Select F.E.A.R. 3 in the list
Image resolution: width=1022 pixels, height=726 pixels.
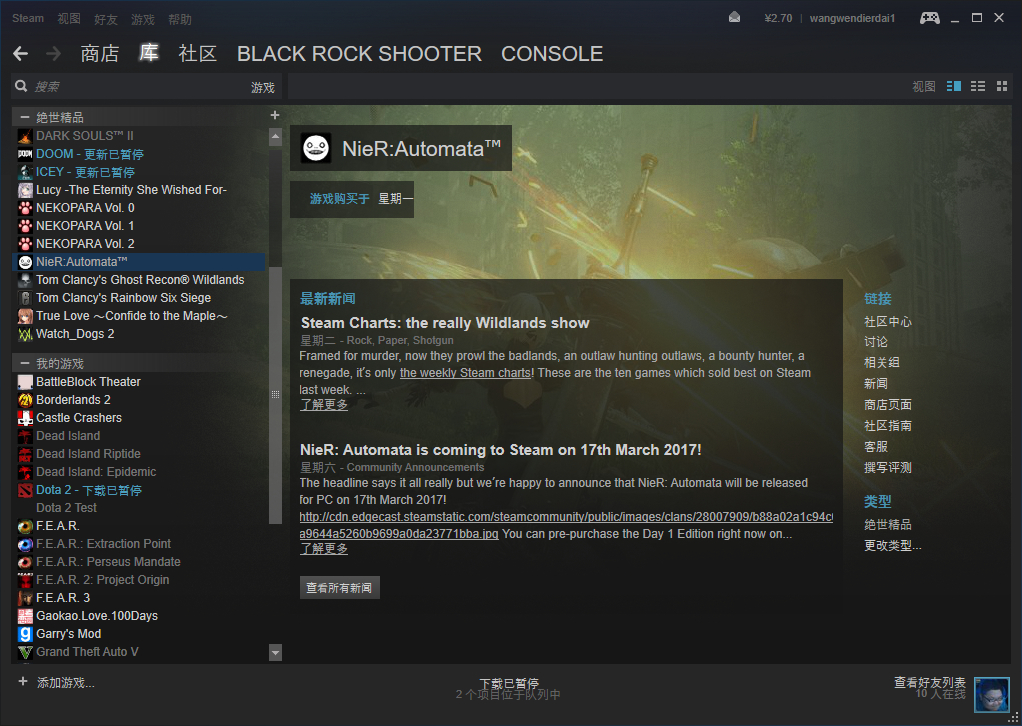pos(139,598)
